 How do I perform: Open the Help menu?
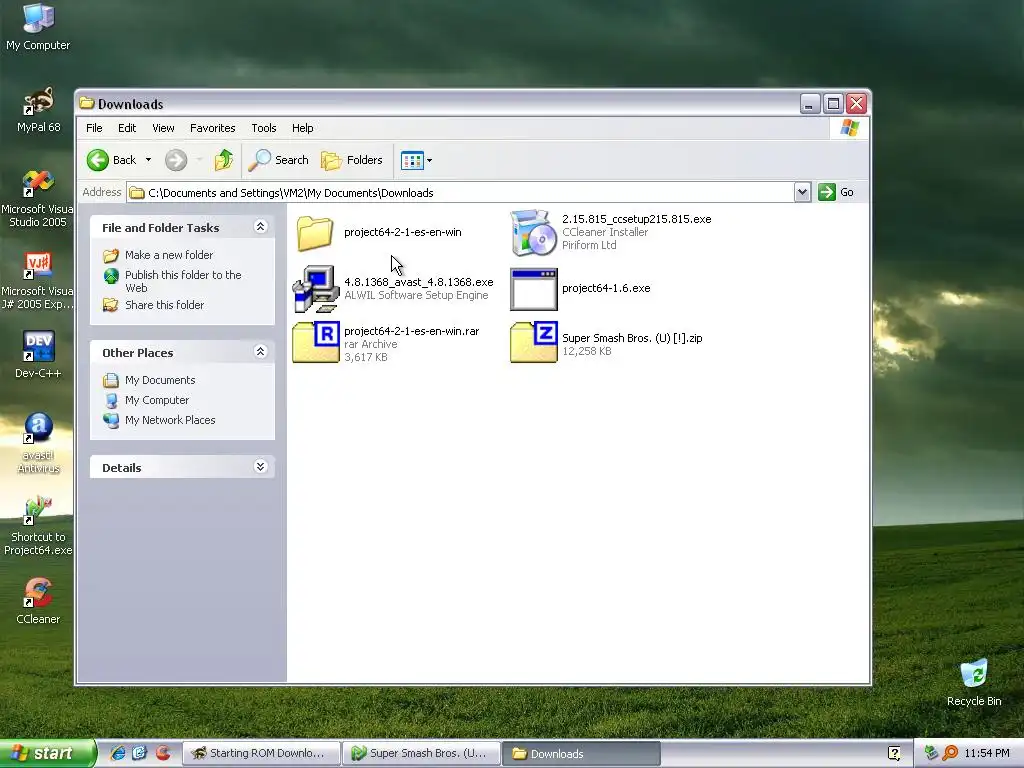click(x=302, y=128)
